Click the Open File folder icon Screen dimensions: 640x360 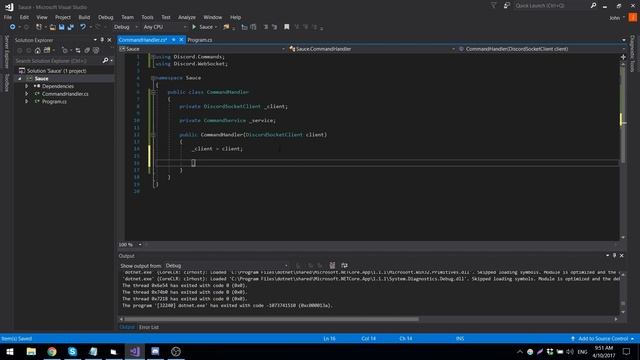pyautogui.click(x=52, y=27)
